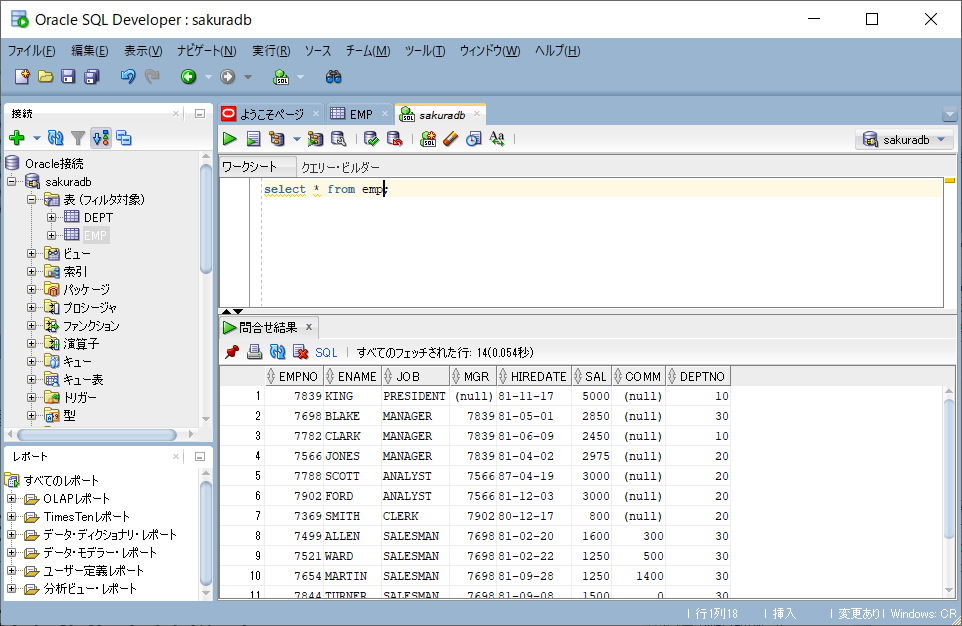
Task: Sort by the EMPNO column header
Action: coord(293,376)
